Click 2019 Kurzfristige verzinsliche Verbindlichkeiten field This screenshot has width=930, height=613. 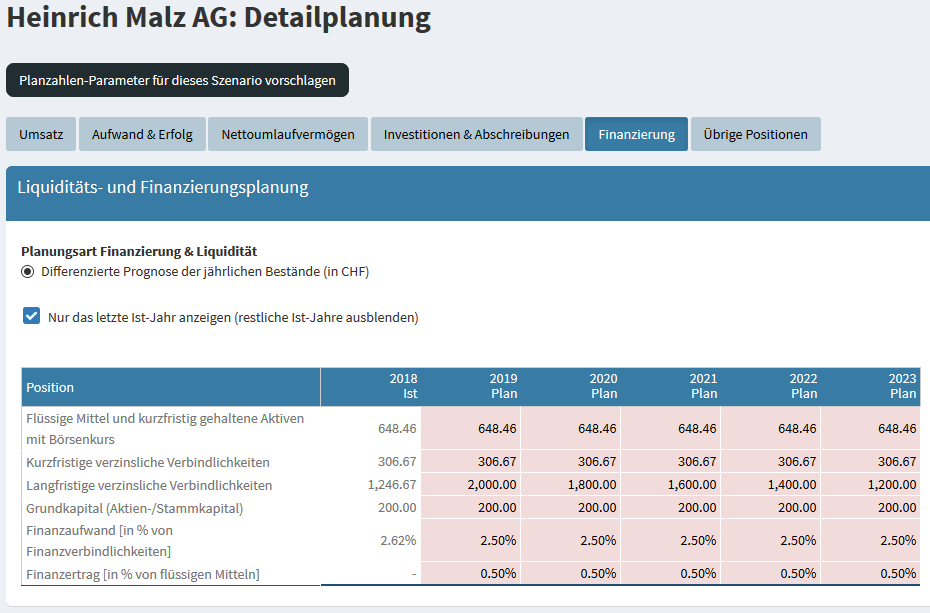click(471, 461)
